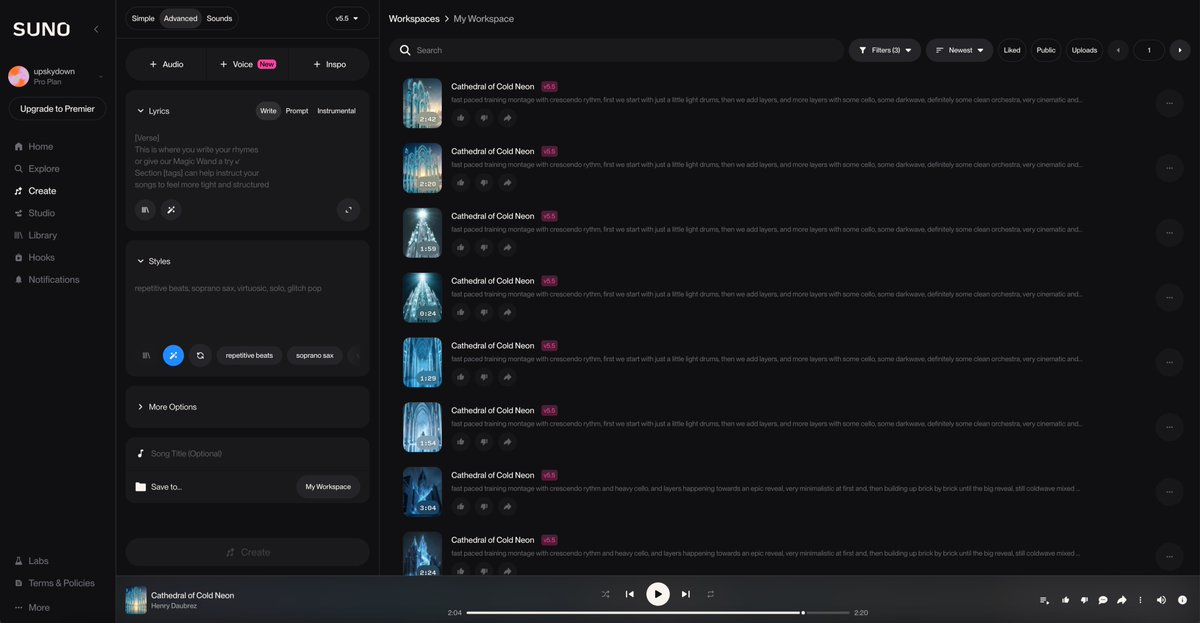Click the playback progress bar
Screen dimensions: 1200x623
point(658,612)
